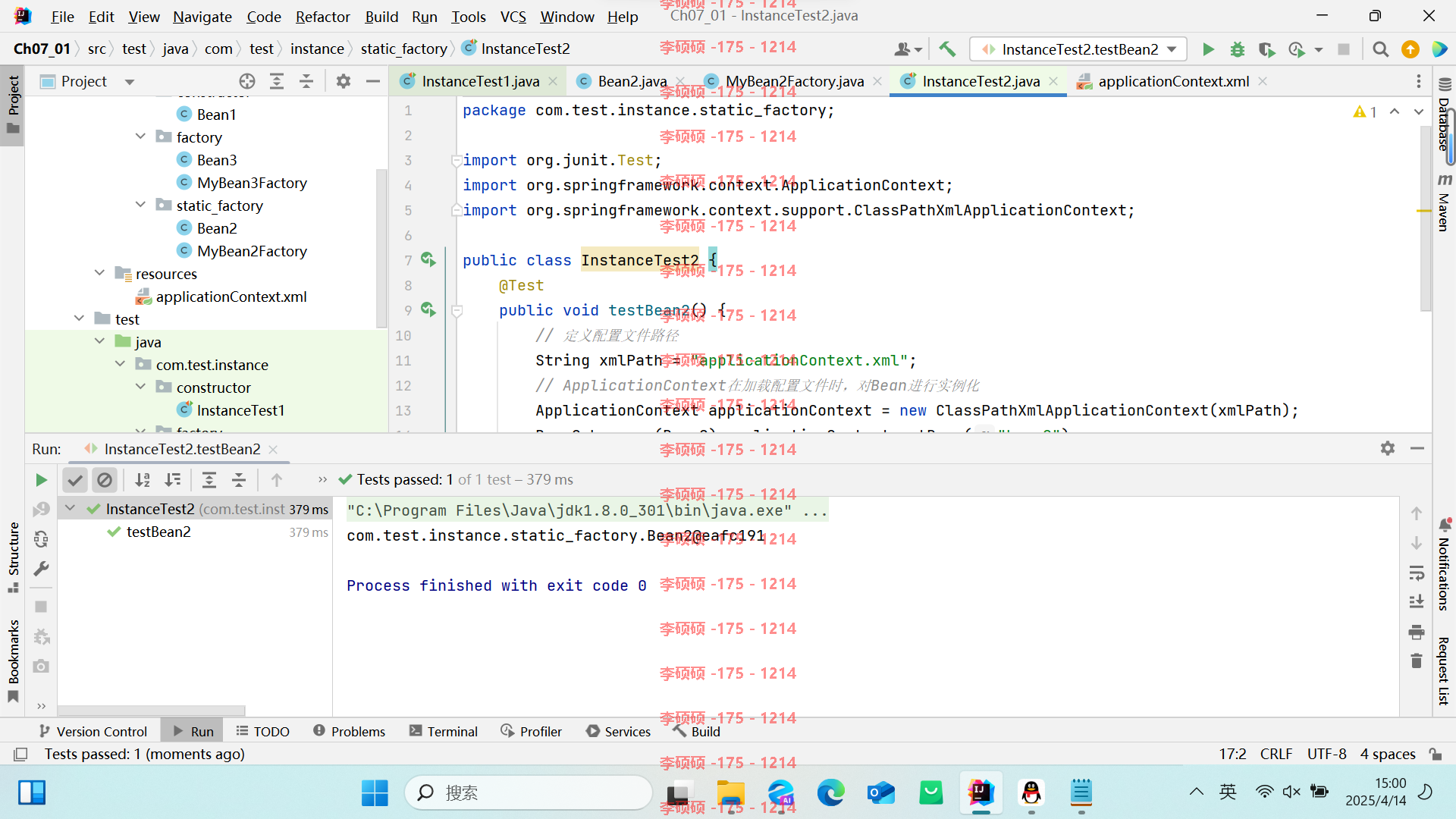Click the UTF-8 encoding in status bar
This screenshot has width=1456, height=819.
[x=1326, y=754]
